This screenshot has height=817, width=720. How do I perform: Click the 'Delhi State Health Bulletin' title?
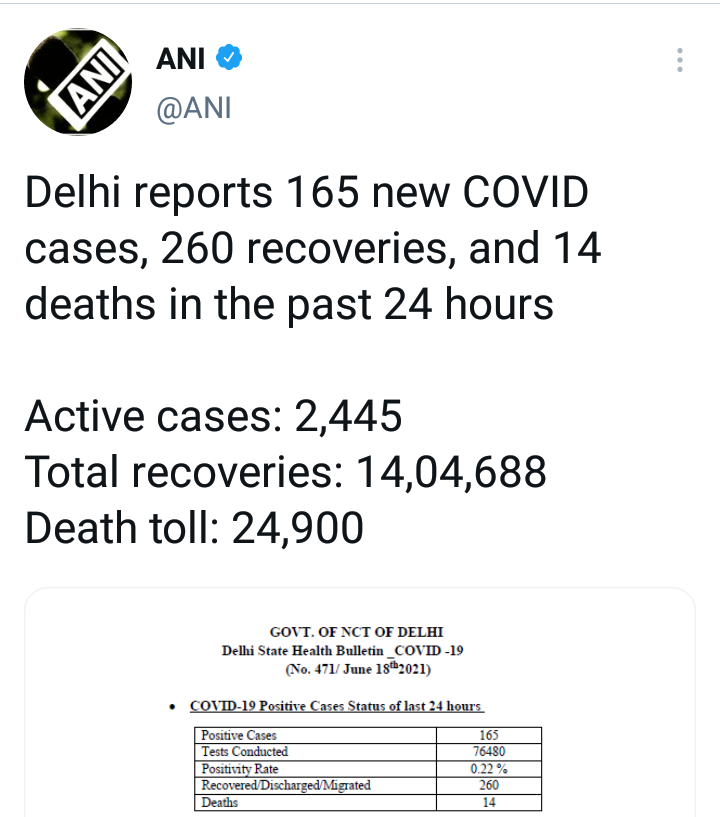pos(342,650)
